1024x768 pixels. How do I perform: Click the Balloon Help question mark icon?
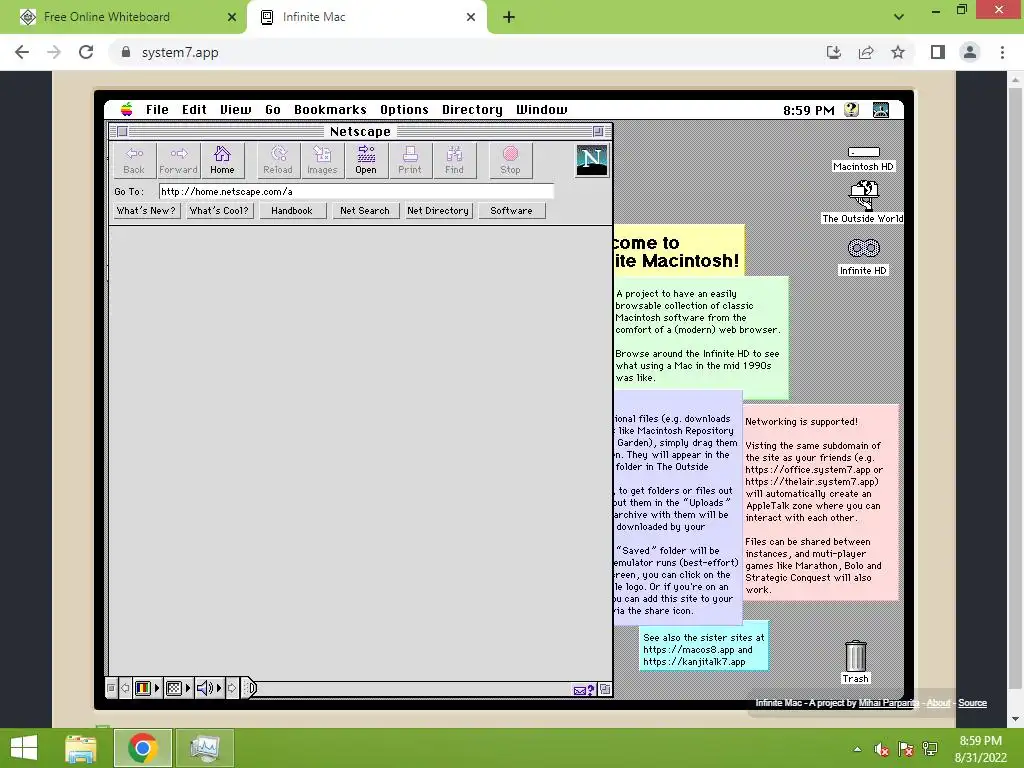tap(852, 110)
